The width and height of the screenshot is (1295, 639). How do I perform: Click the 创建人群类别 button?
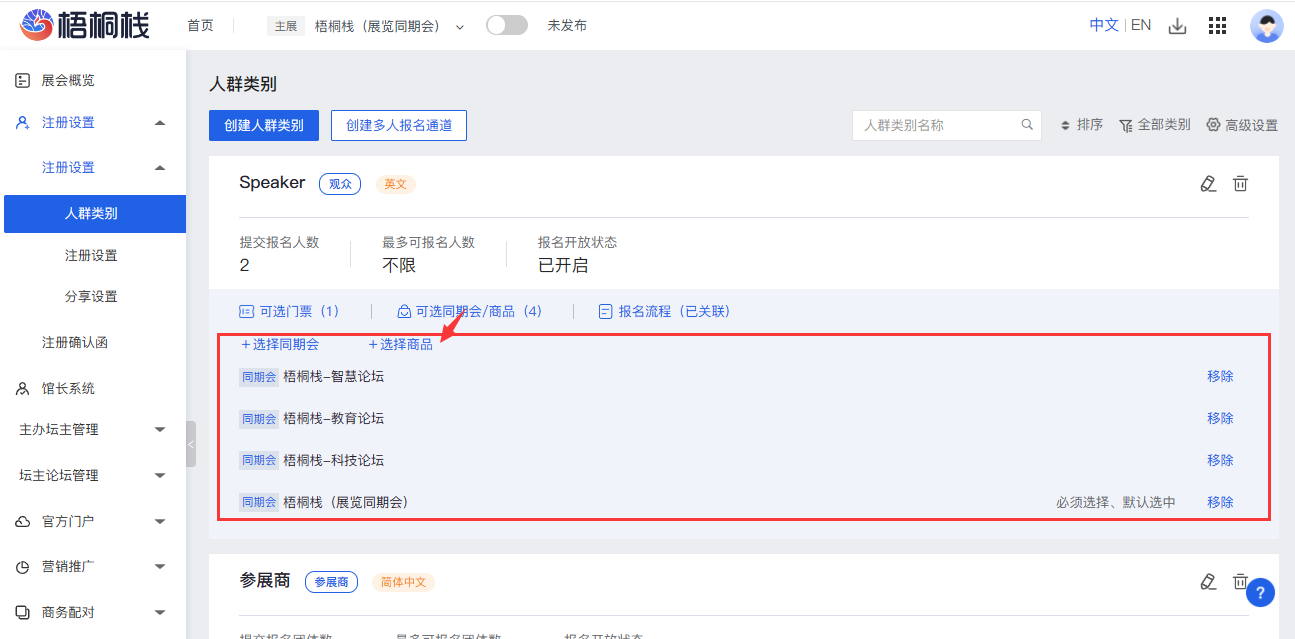(264, 126)
